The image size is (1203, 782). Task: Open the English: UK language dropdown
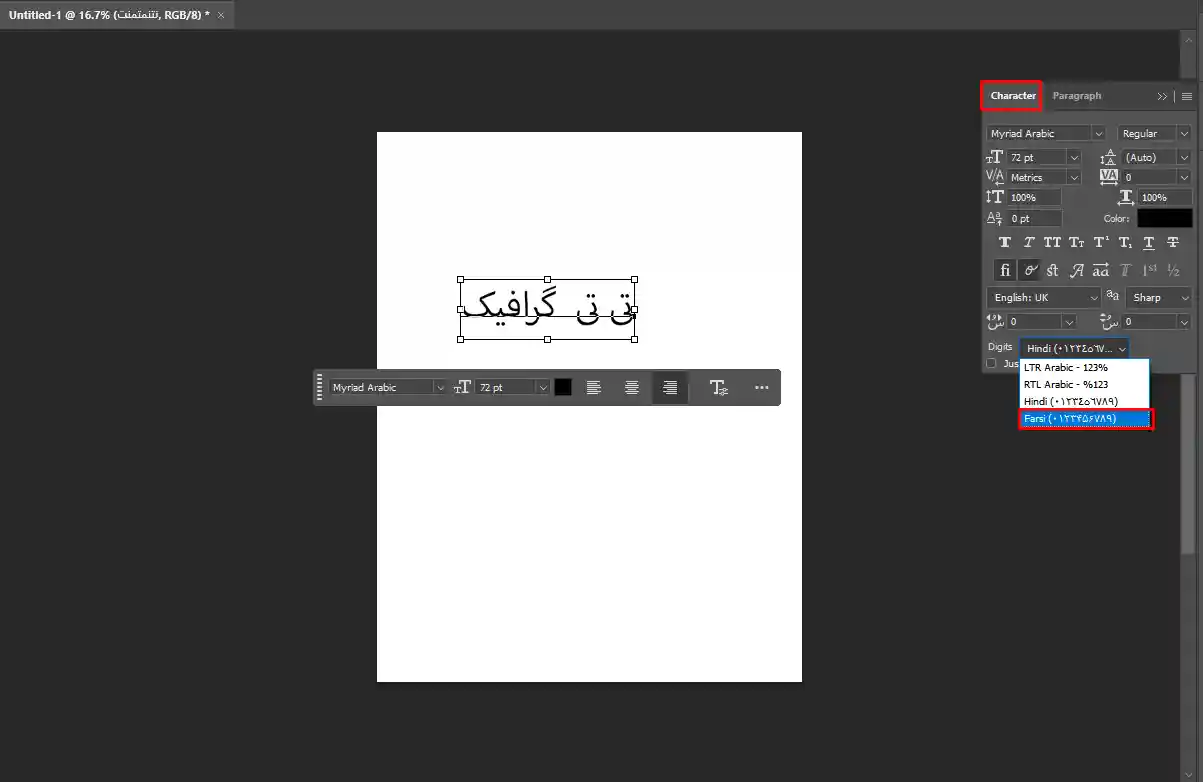(1044, 298)
